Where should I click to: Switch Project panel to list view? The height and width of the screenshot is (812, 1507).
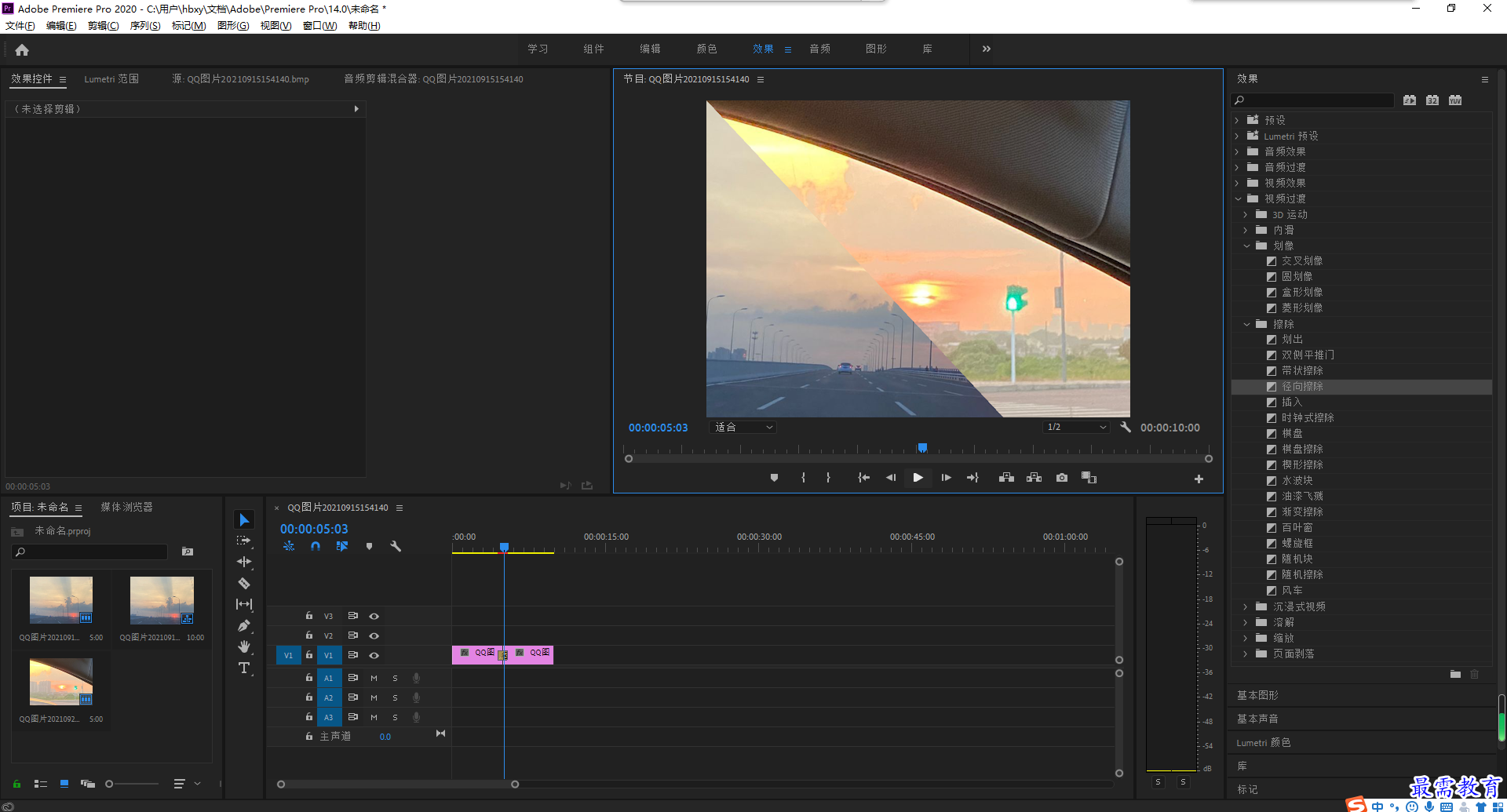click(x=41, y=784)
